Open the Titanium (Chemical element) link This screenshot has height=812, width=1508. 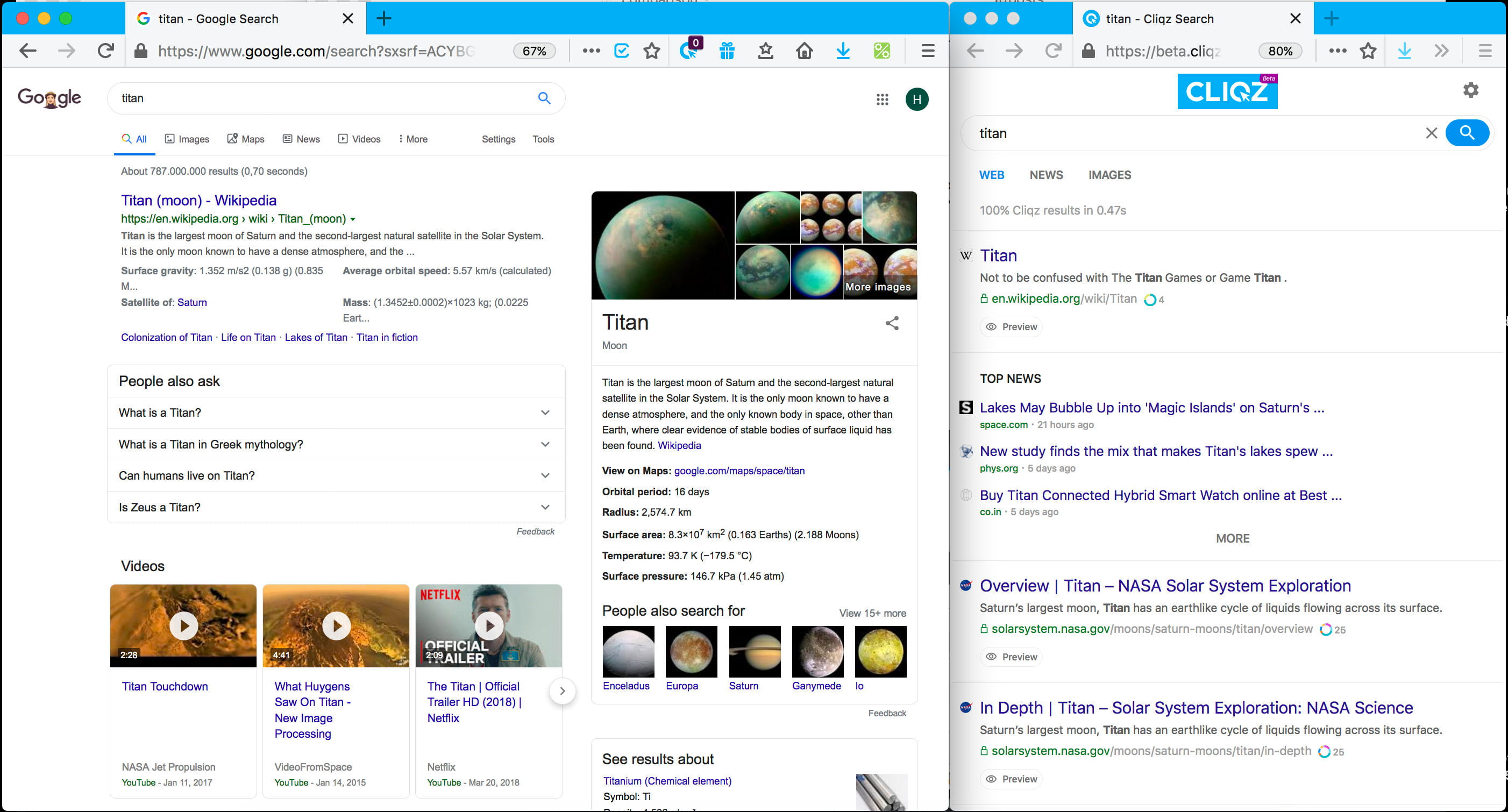tap(667, 781)
